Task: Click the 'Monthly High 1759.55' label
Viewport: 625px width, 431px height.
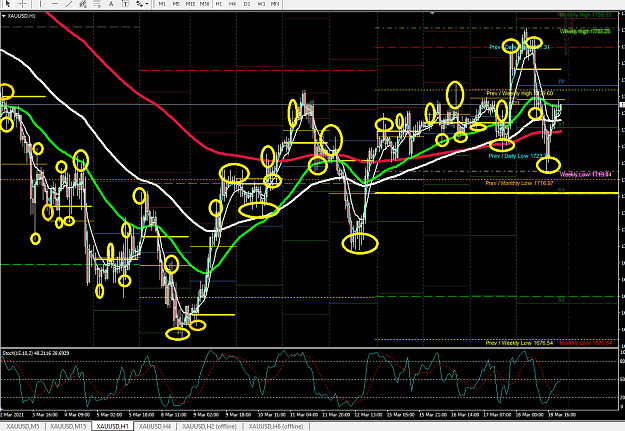Action: point(584,15)
